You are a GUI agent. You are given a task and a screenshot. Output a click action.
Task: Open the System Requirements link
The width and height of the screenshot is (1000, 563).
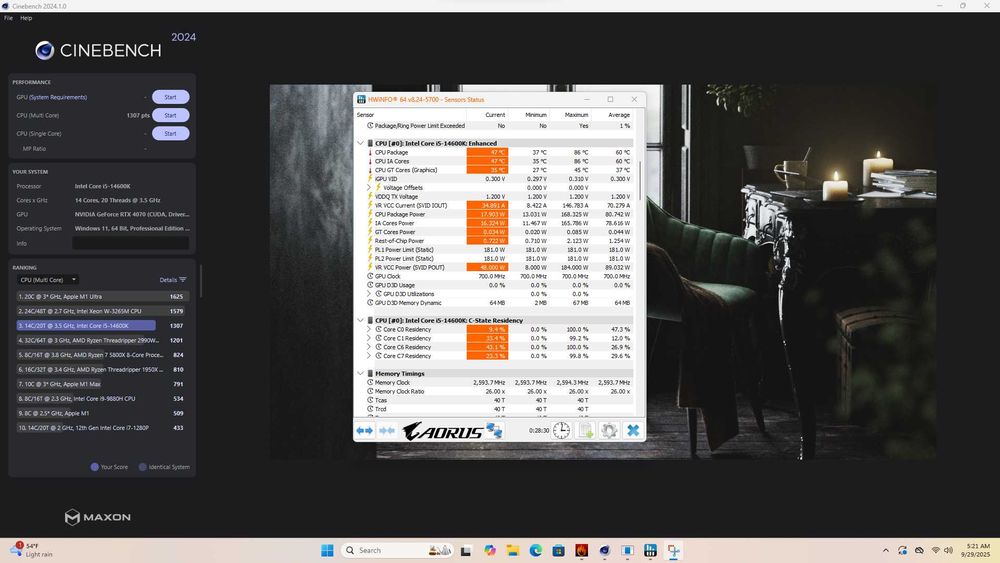[57, 97]
